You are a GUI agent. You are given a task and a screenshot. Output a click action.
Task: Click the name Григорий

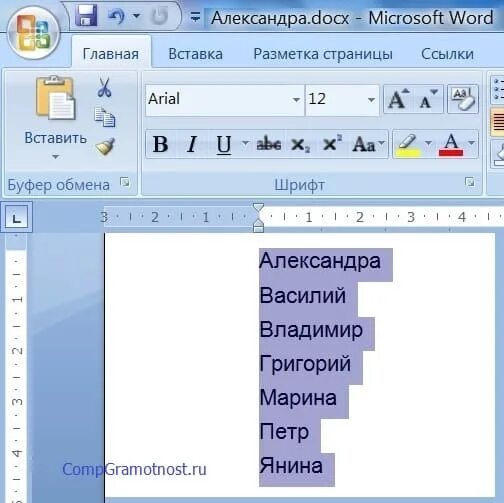point(305,364)
